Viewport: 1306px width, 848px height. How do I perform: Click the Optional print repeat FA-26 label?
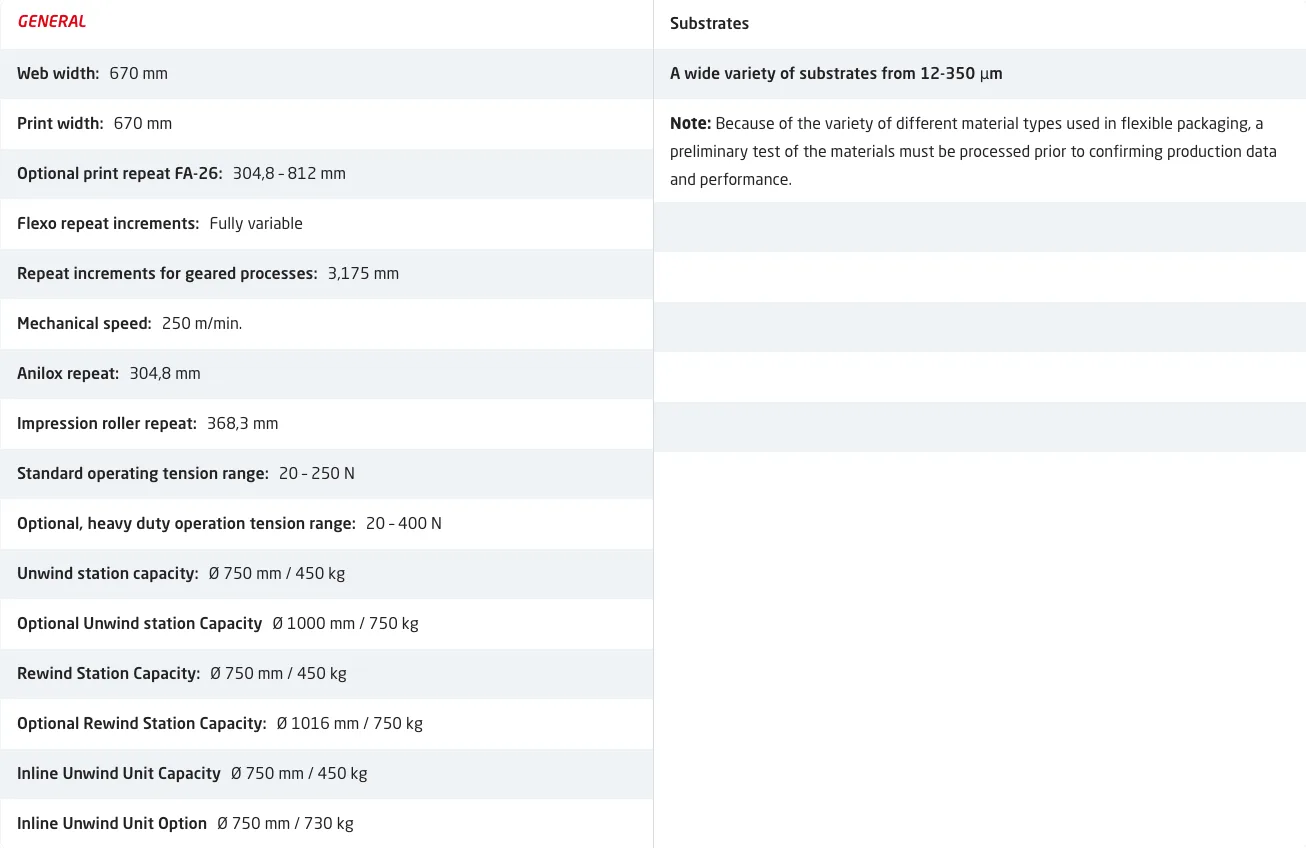119,174
